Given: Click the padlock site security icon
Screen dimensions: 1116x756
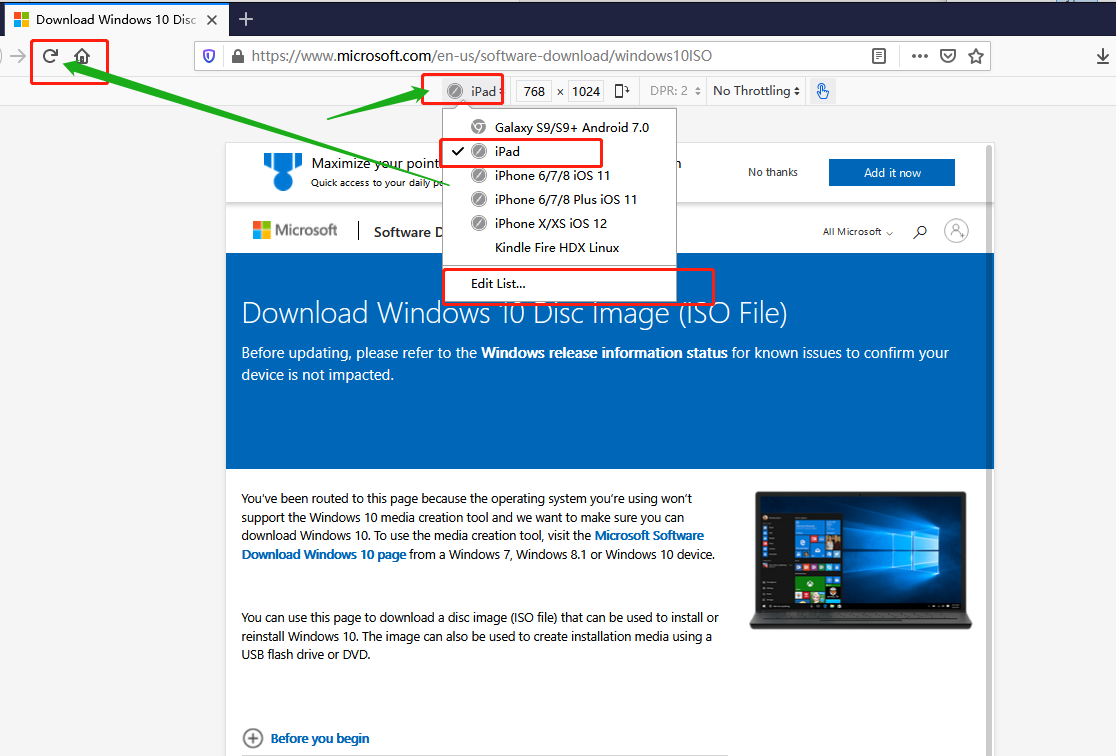Looking at the screenshot, I should 238,56.
